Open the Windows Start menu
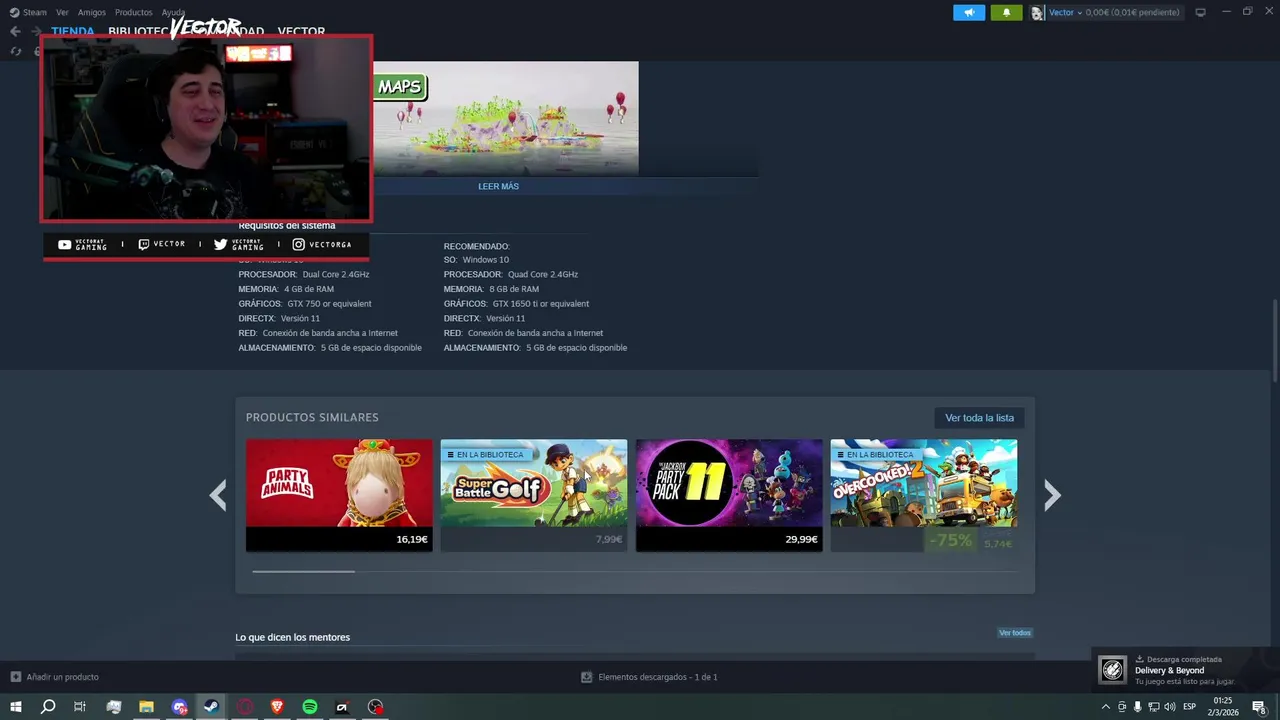Image resolution: width=1280 pixels, height=720 pixels. pos(16,707)
